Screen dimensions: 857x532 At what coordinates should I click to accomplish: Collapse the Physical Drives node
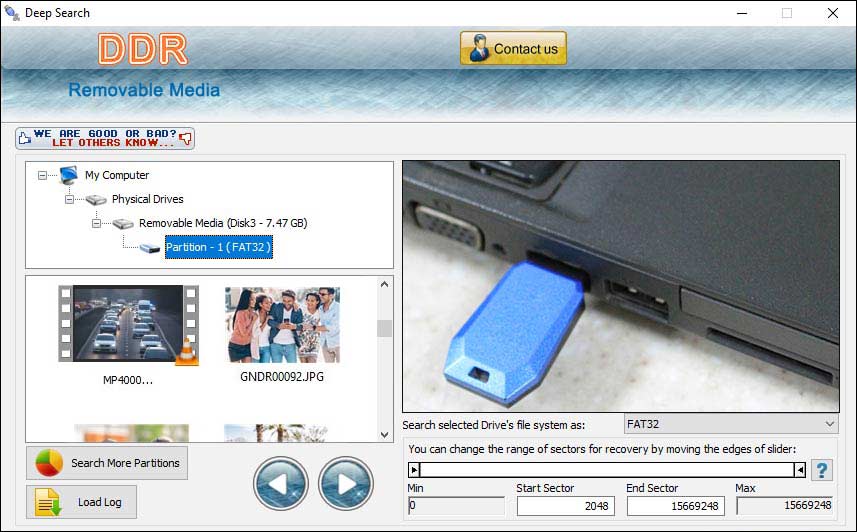[69, 200]
